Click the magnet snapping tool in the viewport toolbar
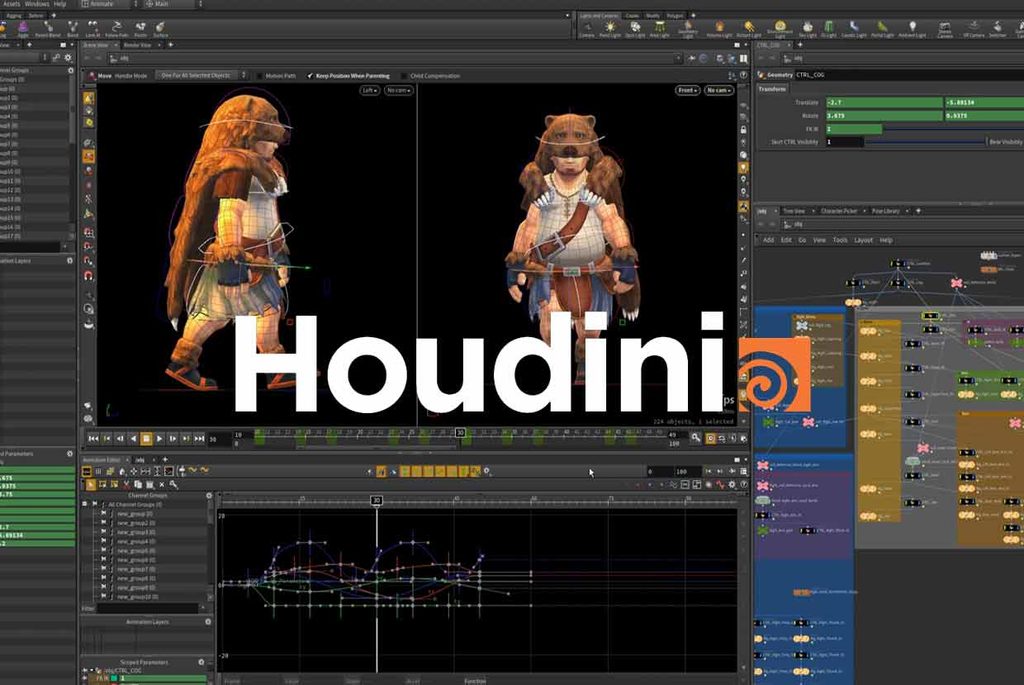Viewport: 1024px width, 685px height. (89, 276)
